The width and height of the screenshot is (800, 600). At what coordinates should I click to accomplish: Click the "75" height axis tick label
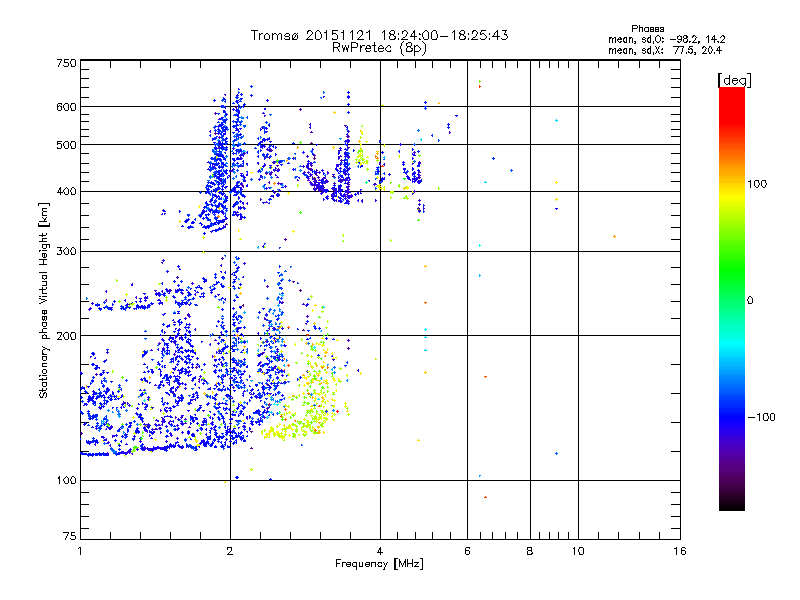[x=70, y=536]
